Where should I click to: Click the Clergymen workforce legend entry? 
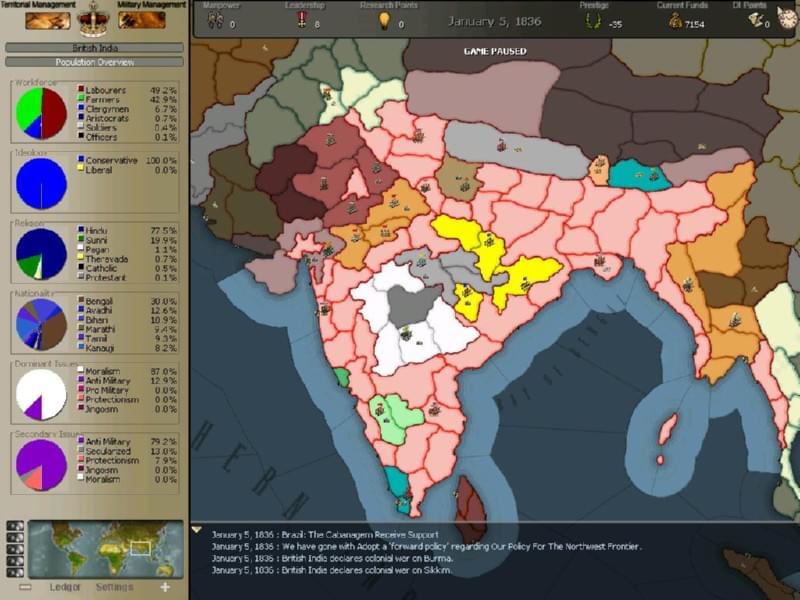[x=127, y=109]
